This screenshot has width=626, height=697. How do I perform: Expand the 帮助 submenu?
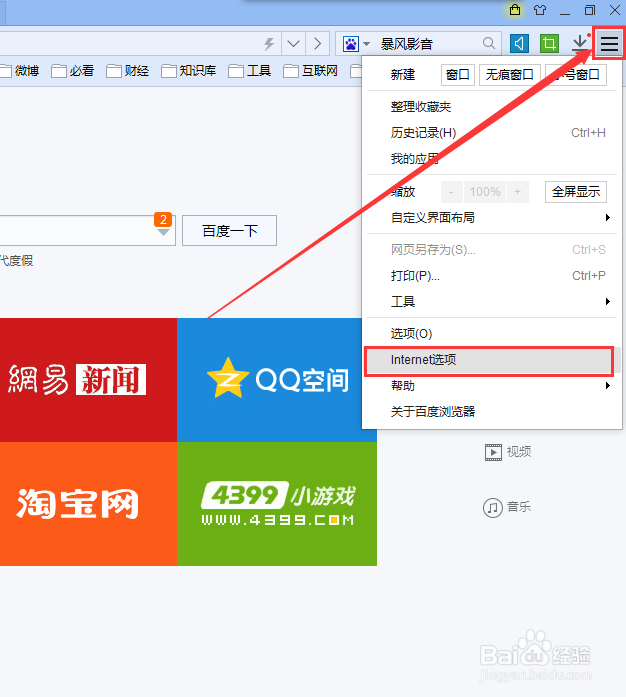coord(492,386)
